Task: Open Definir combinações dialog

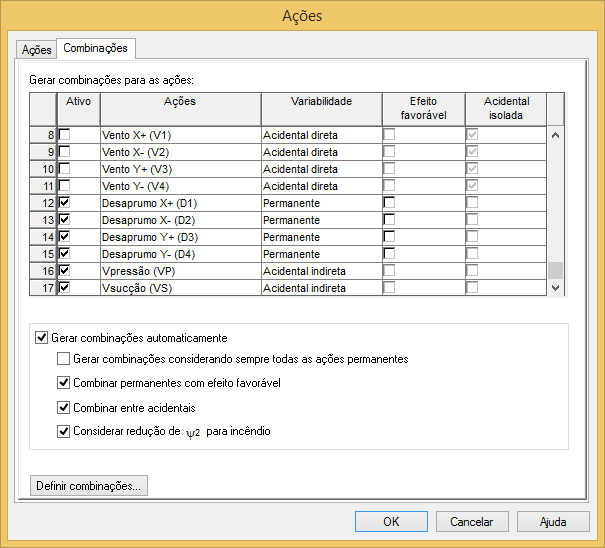Action: pos(89,485)
